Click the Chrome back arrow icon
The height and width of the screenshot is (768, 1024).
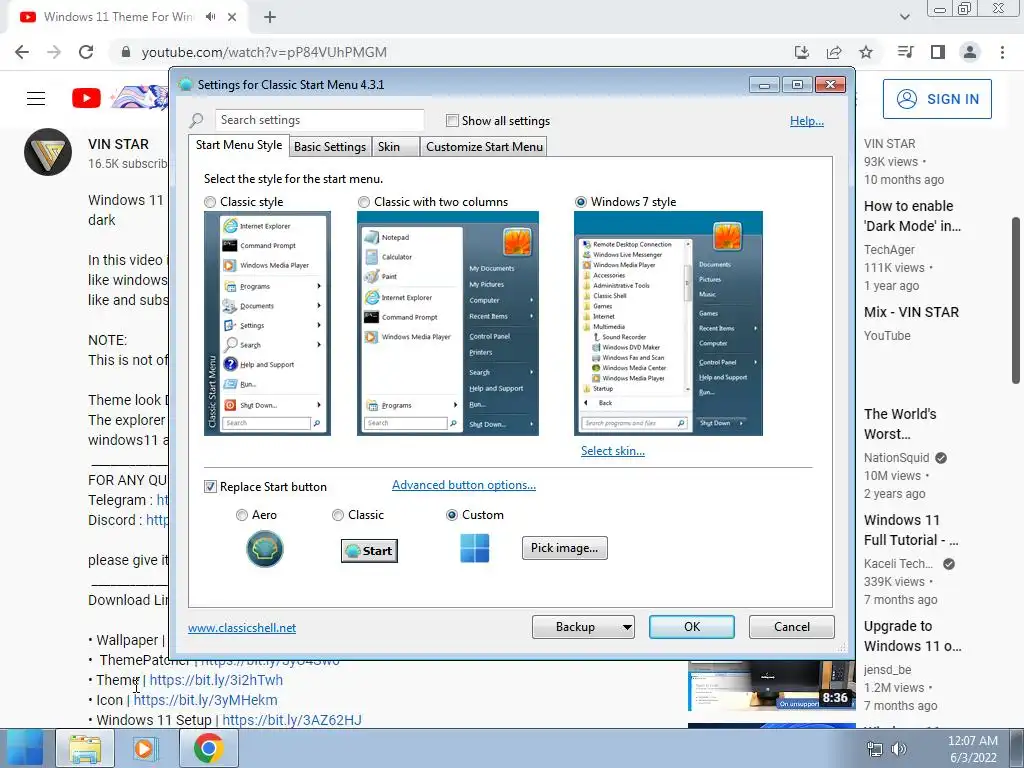22,52
